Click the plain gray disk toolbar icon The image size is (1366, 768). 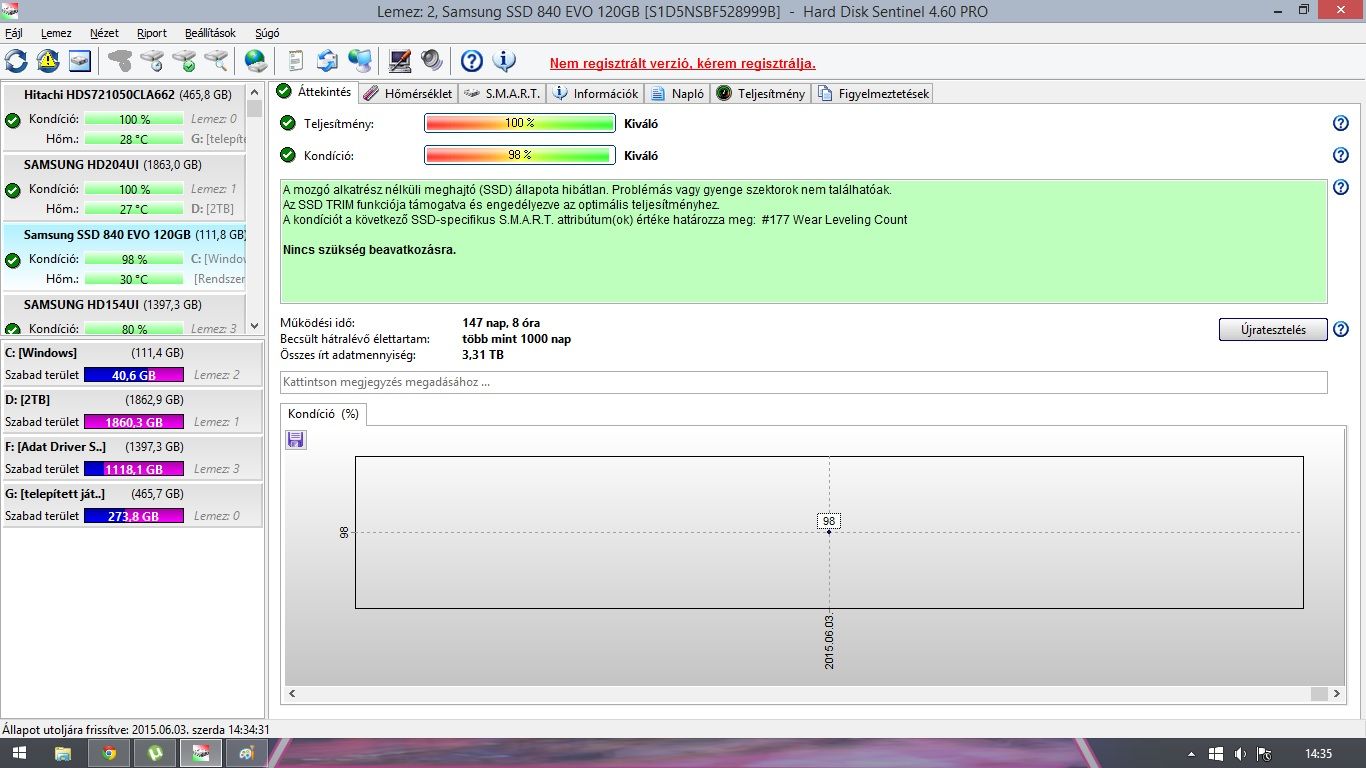(x=120, y=61)
